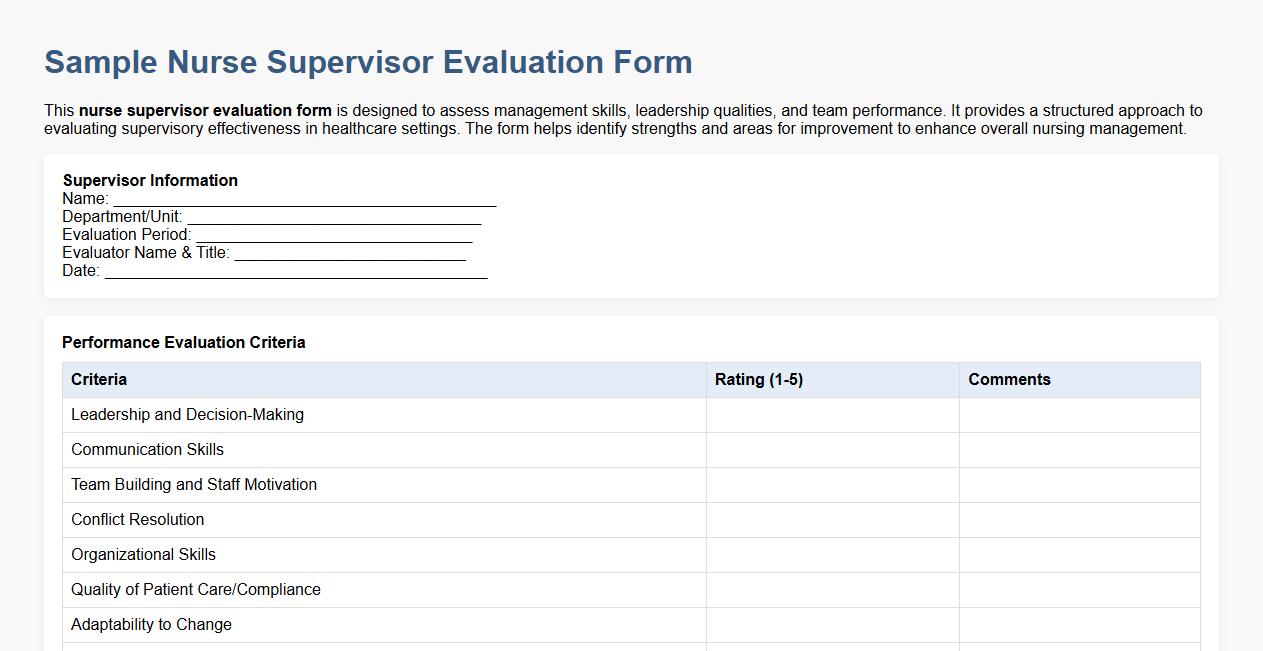
Task: Click the Name input line
Action: [x=300, y=197]
